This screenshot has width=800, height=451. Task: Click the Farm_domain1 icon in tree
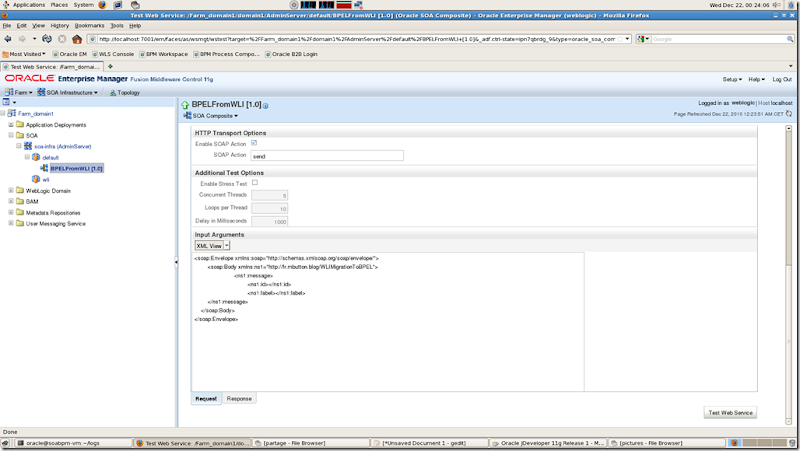tap(12, 113)
